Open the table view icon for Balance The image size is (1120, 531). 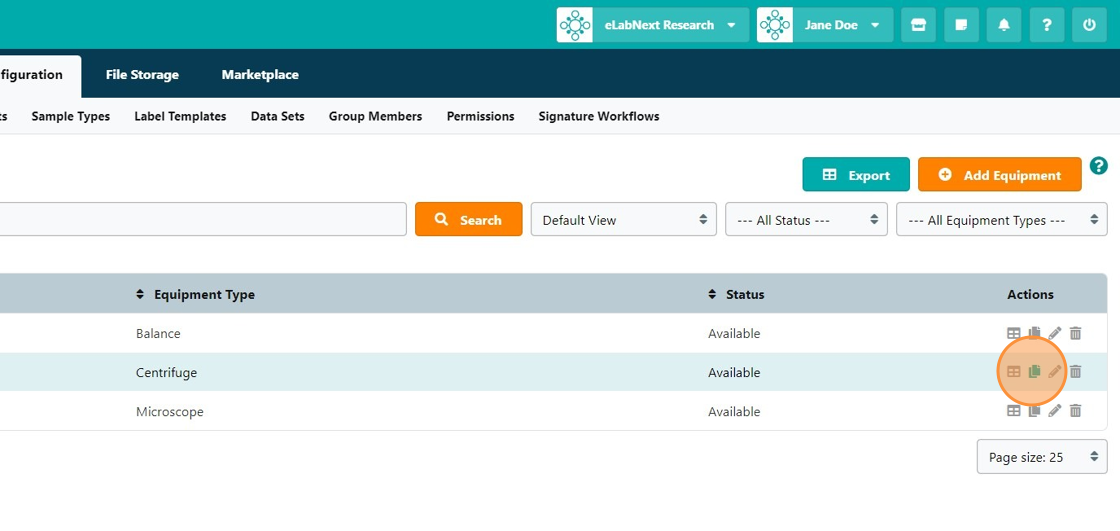pos(1013,333)
